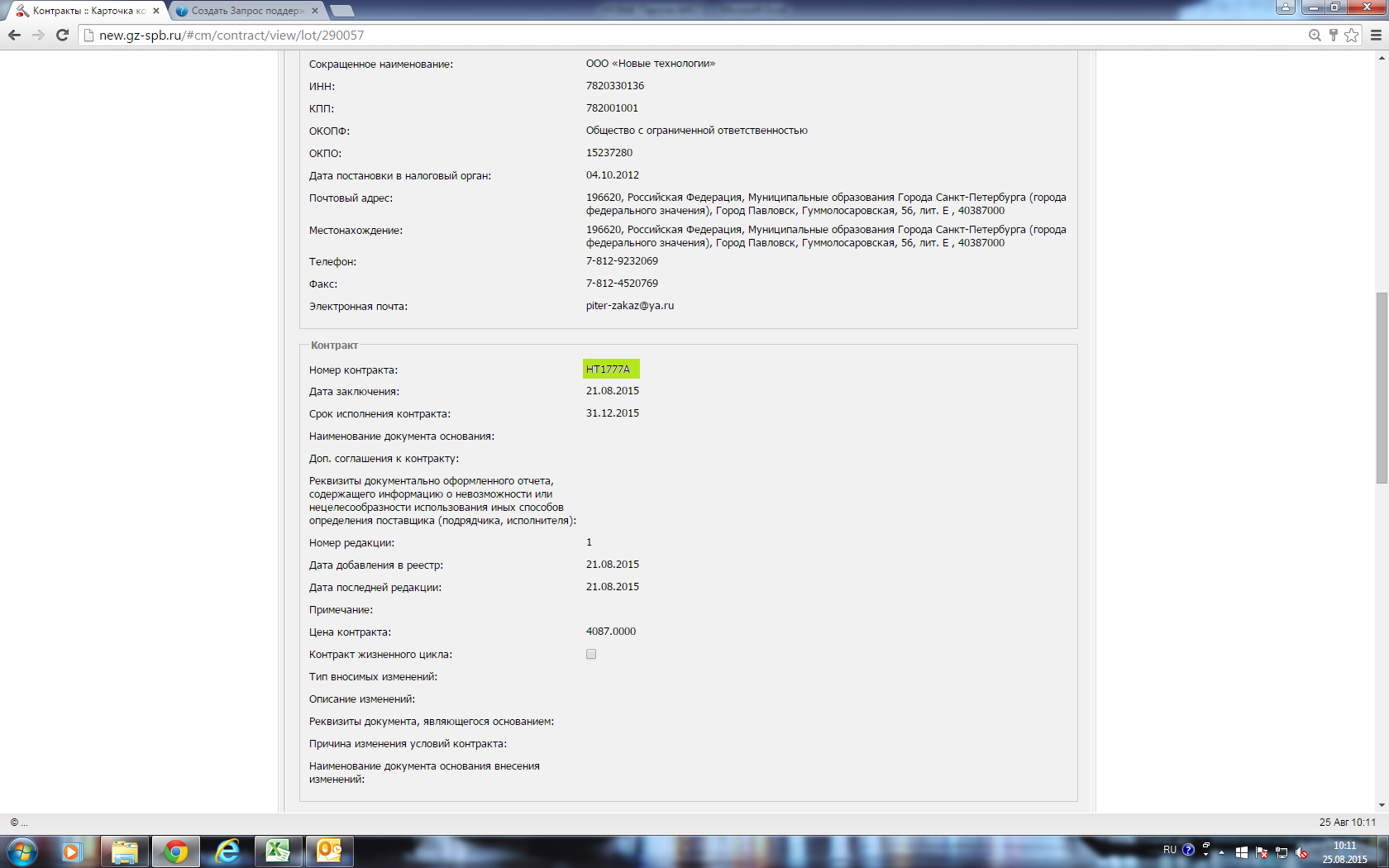1389x868 pixels.
Task: Click the 'Местонахождение' label
Action: tap(356, 231)
